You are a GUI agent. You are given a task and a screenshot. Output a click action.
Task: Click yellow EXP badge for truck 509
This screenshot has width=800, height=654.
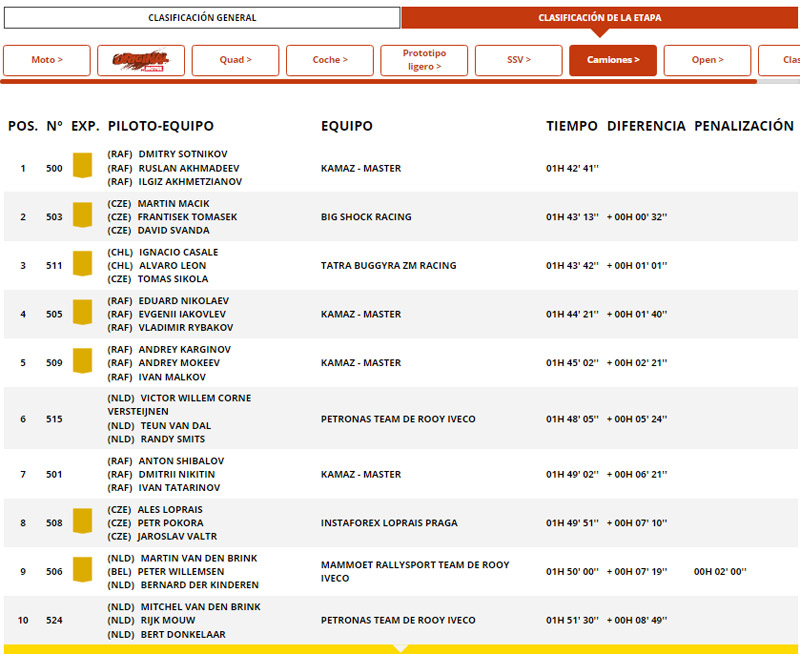click(82, 362)
